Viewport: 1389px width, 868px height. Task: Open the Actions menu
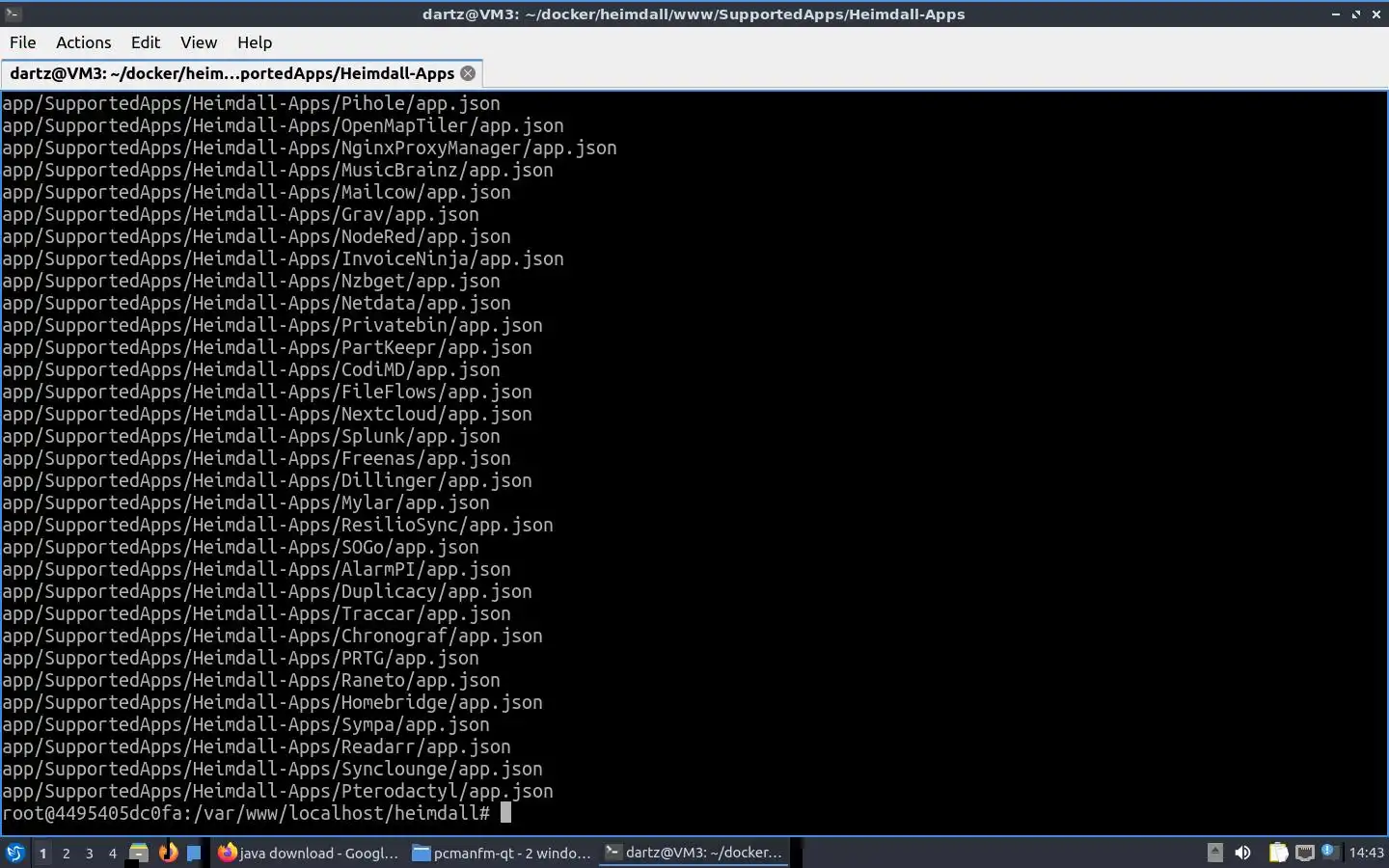click(x=83, y=42)
